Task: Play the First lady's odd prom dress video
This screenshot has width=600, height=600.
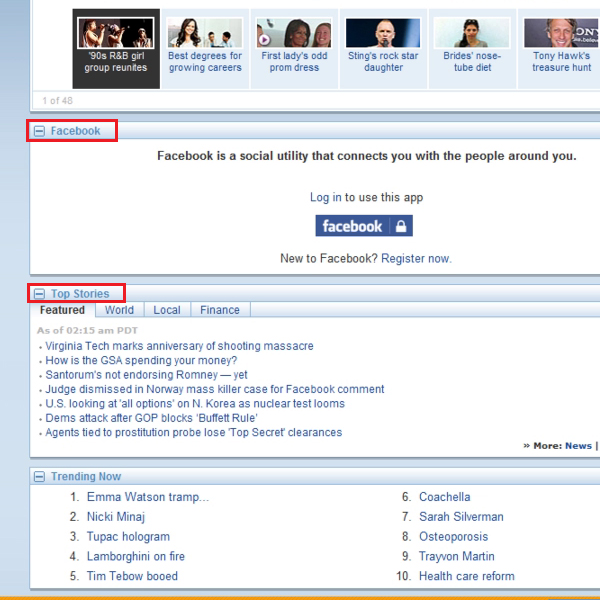Action: click(x=264, y=39)
